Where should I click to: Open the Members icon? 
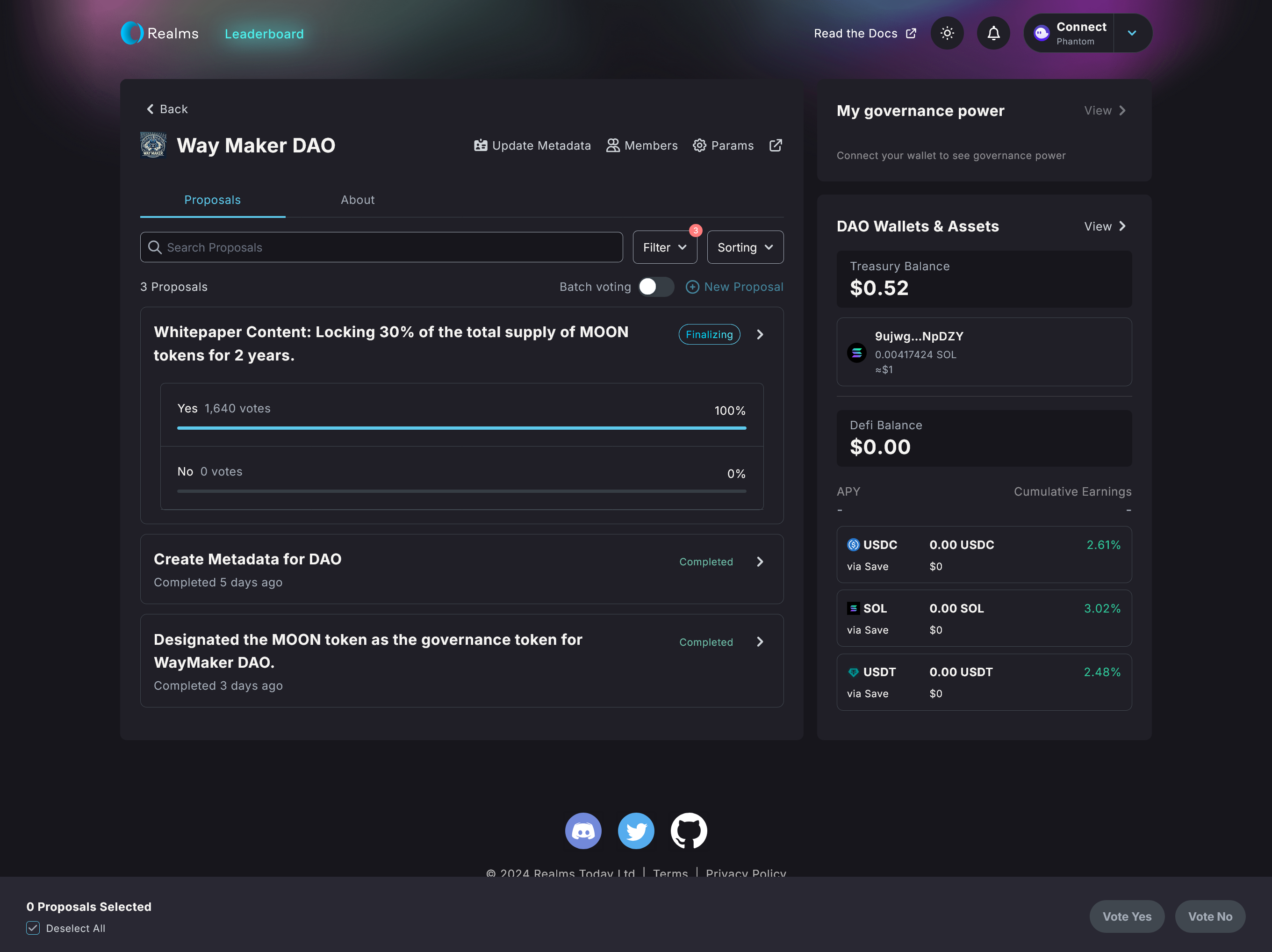[x=612, y=145]
